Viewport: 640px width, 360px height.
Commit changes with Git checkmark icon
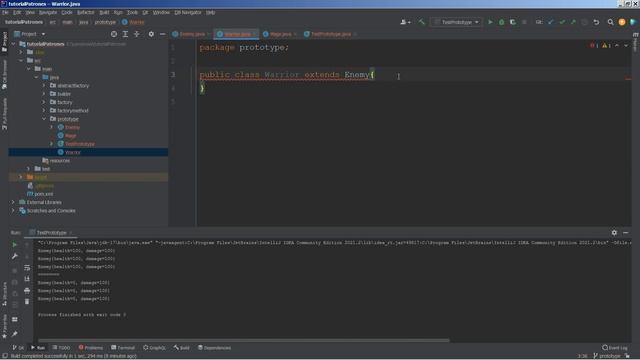(562, 22)
